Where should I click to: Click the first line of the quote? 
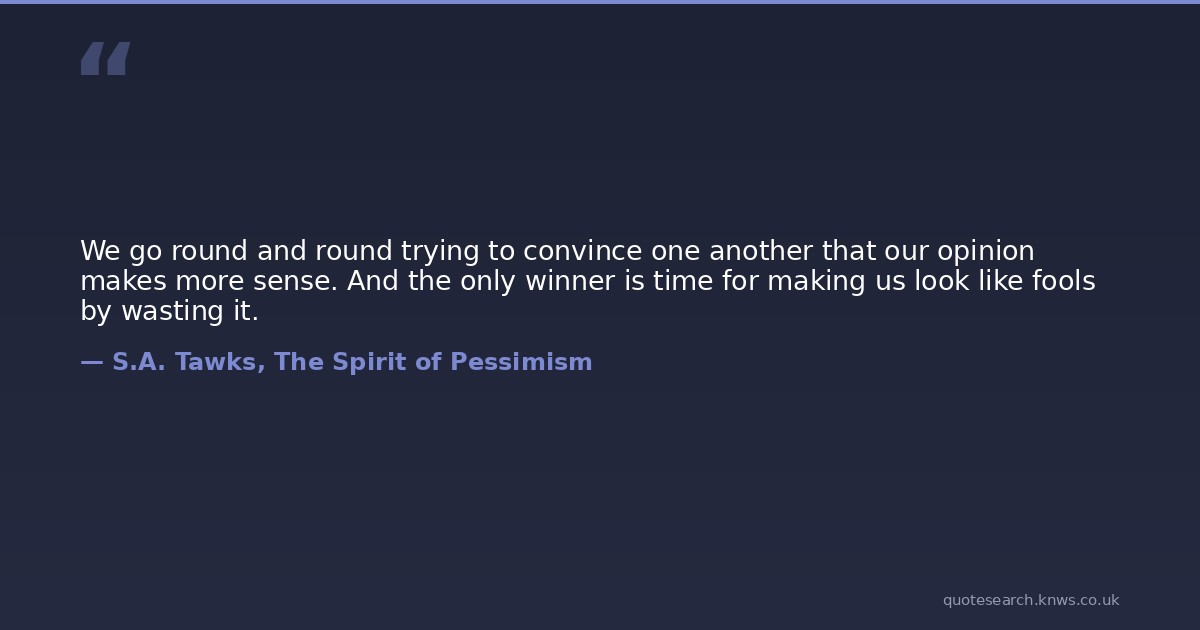(x=557, y=251)
